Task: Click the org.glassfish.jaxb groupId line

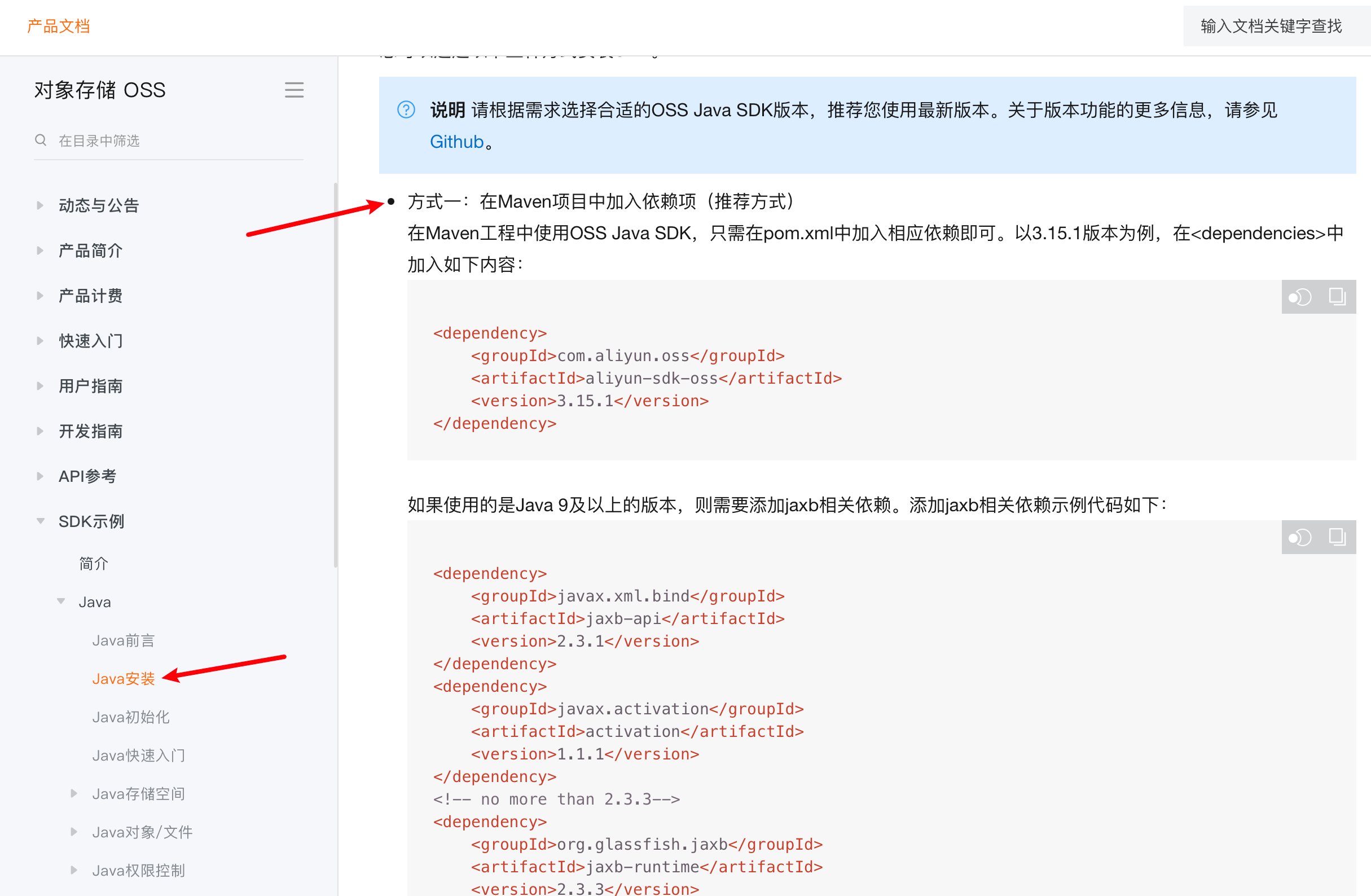Action: [647, 845]
